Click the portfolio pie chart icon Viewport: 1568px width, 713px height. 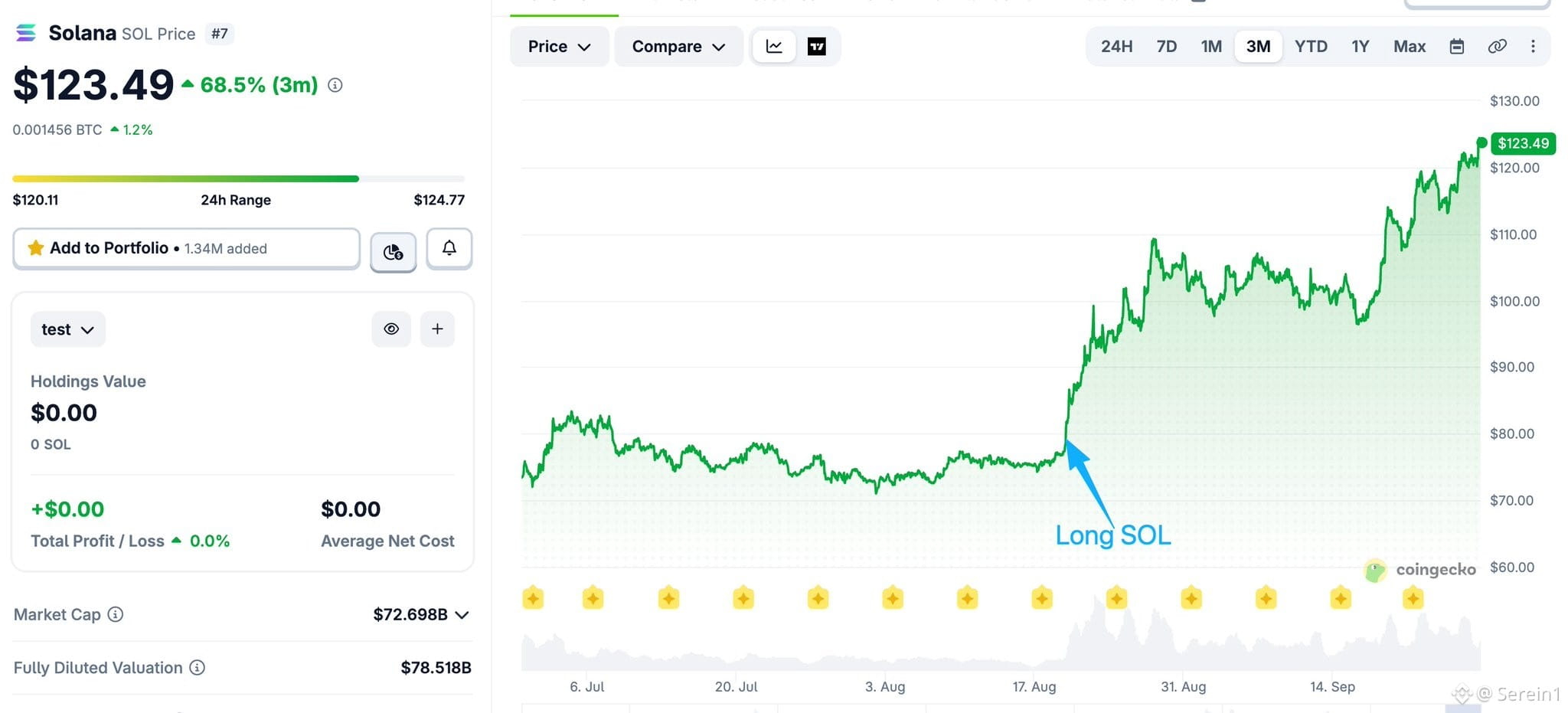coord(394,251)
